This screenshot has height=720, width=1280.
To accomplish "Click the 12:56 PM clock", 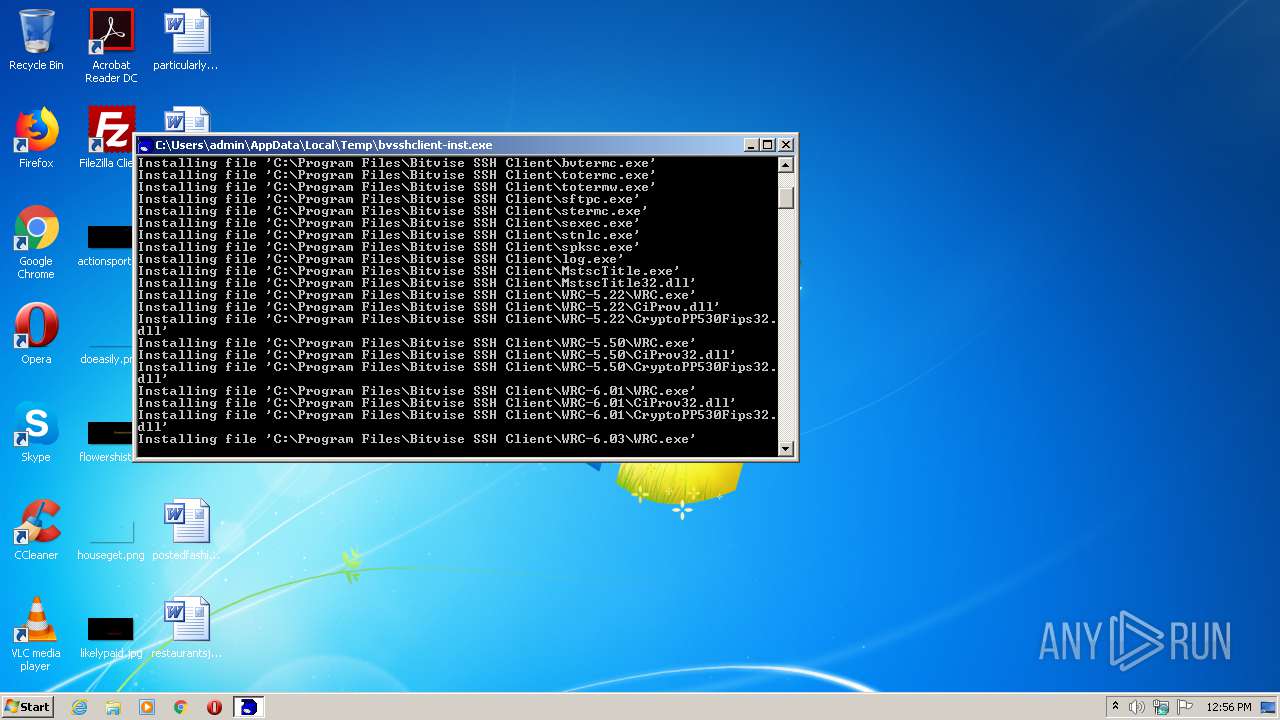I will [x=1229, y=707].
